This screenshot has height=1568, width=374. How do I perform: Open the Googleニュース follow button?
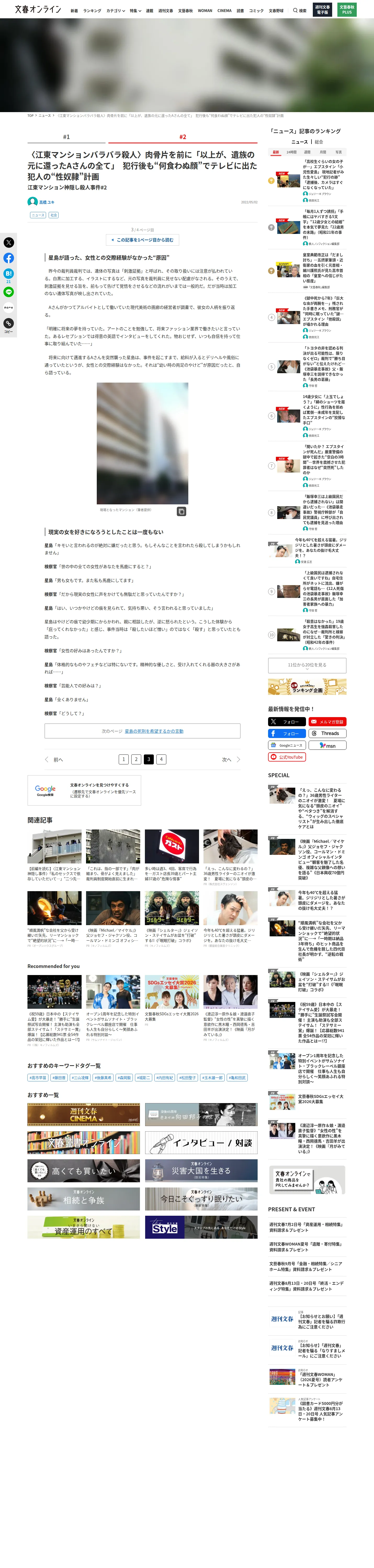pyautogui.click(x=287, y=745)
